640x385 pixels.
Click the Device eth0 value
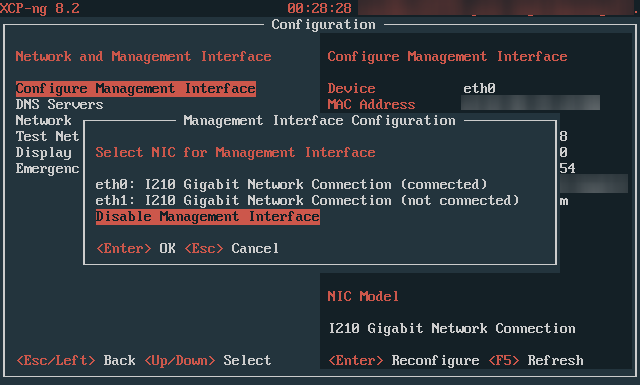[x=480, y=89]
